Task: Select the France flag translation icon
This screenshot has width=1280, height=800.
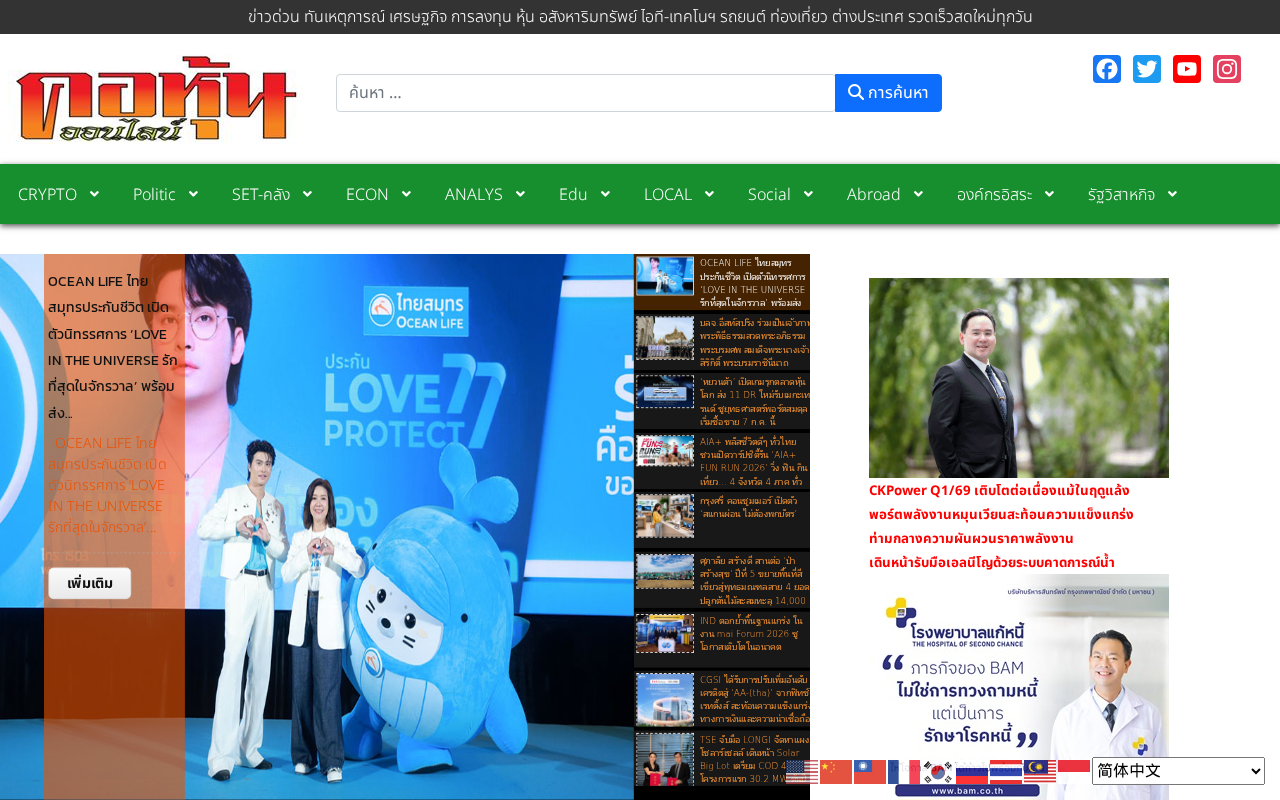Action: pyautogui.click(x=904, y=771)
